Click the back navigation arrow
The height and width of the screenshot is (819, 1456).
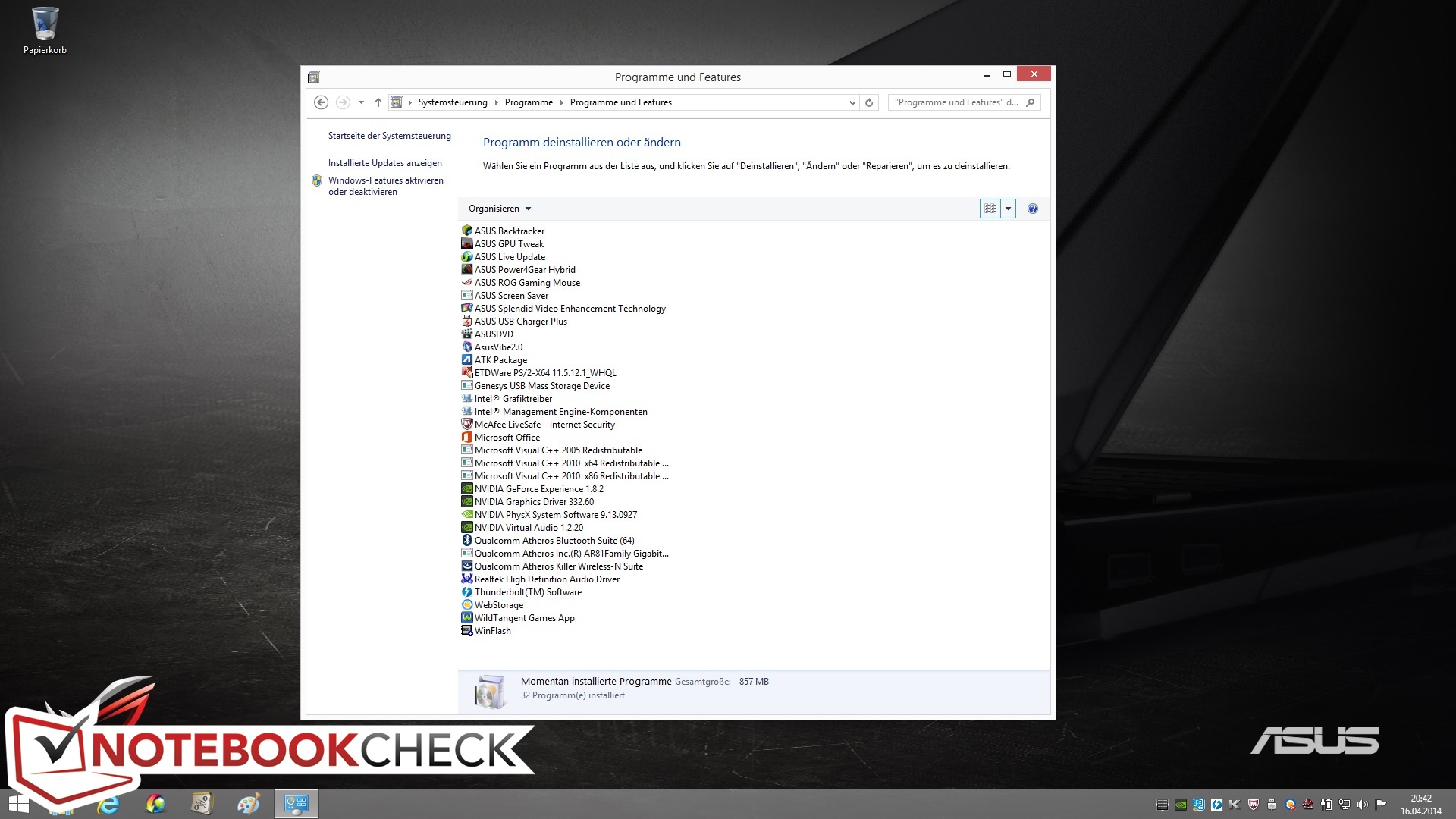(321, 102)
